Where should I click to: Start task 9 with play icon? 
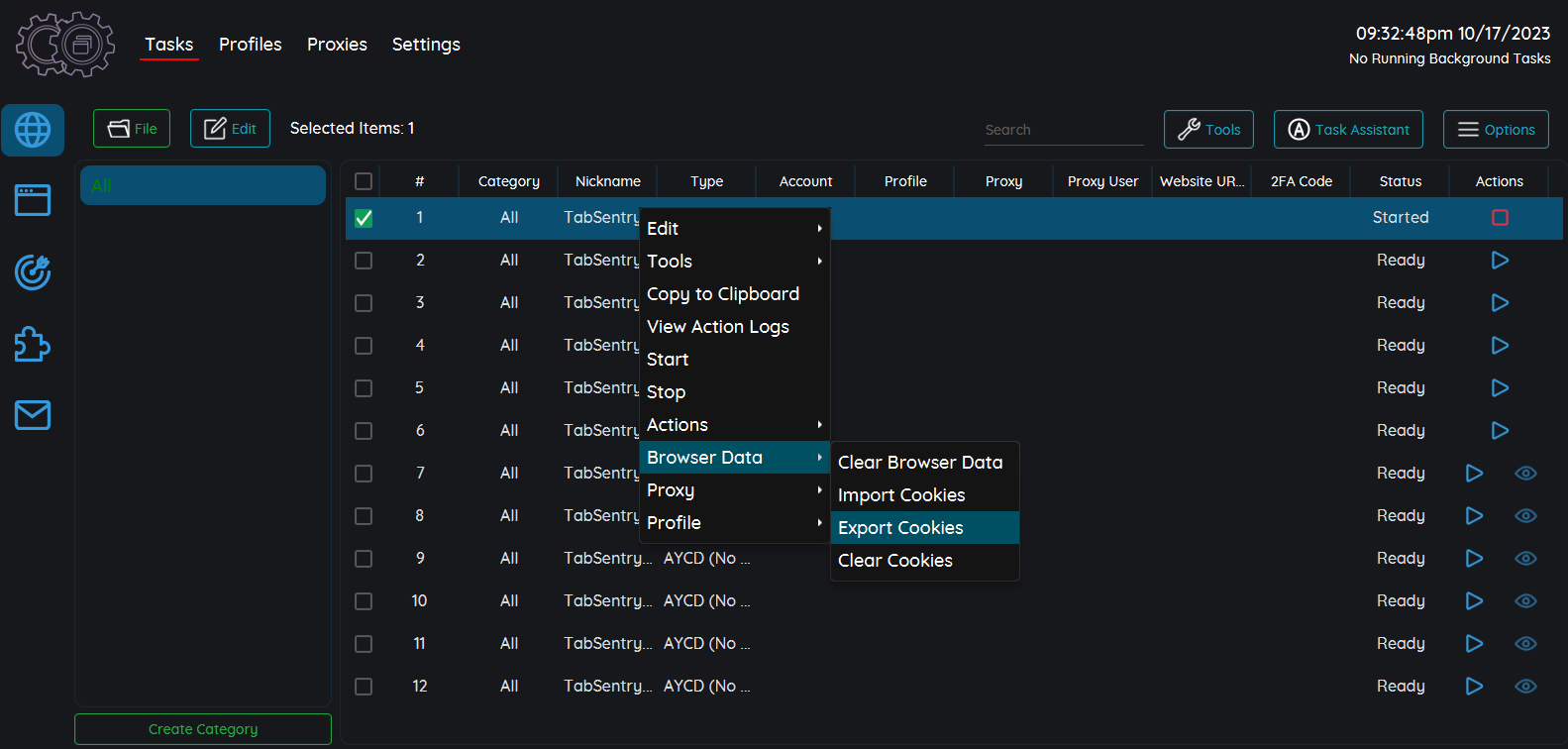(1474, 558)
